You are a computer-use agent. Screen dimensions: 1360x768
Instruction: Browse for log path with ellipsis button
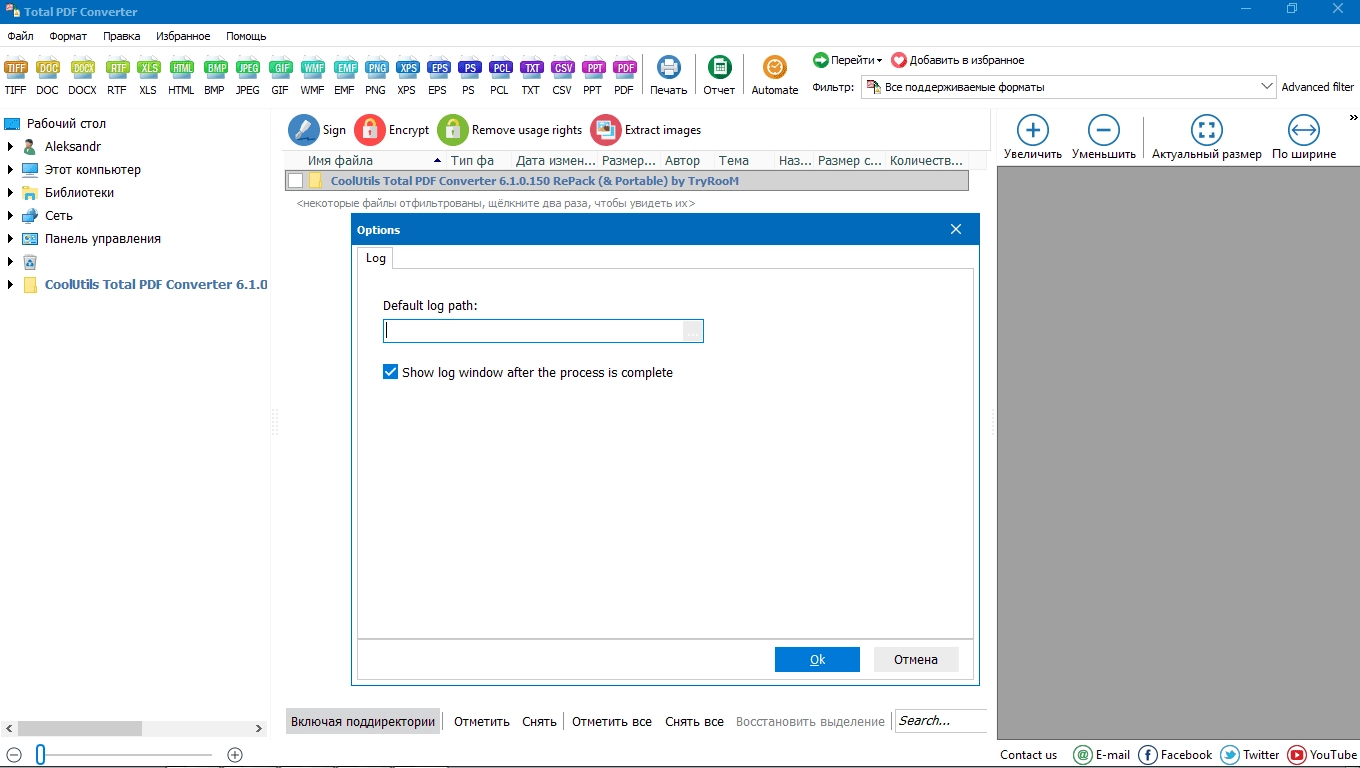click(693, 331)
